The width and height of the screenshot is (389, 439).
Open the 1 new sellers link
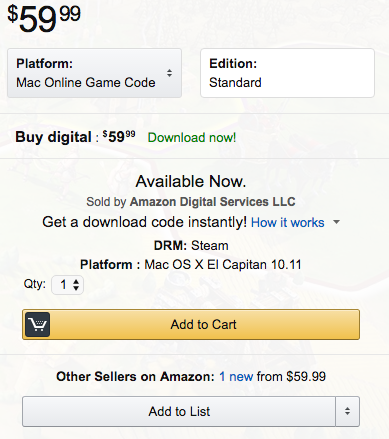click(236, 376)
